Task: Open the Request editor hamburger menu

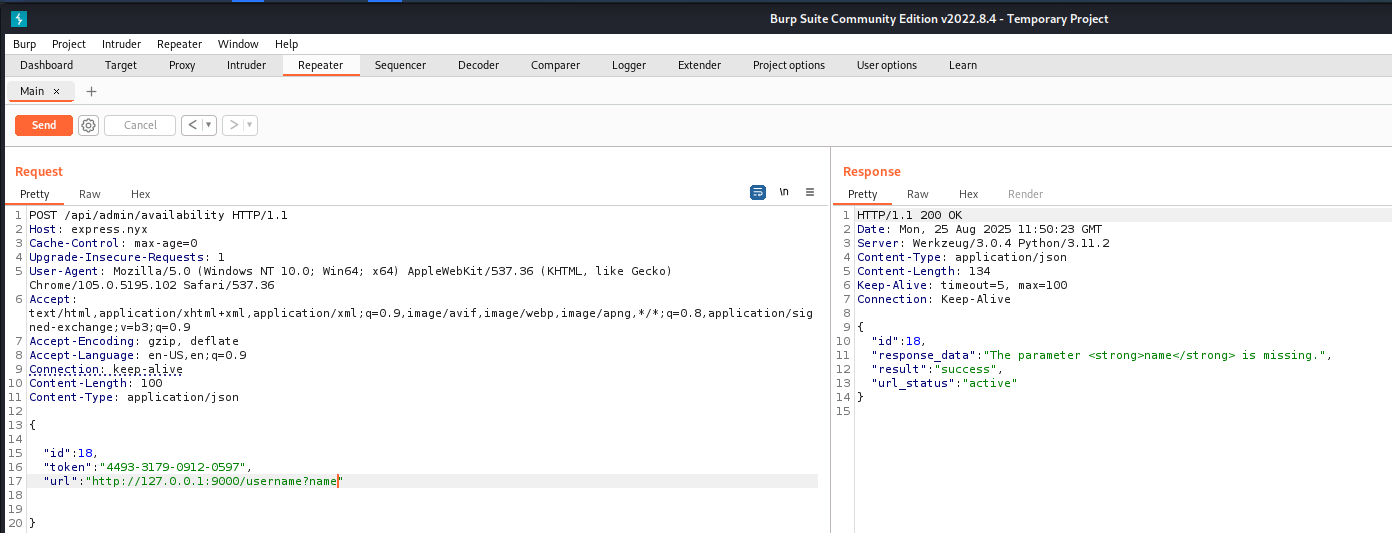Action: pos(810,192)
